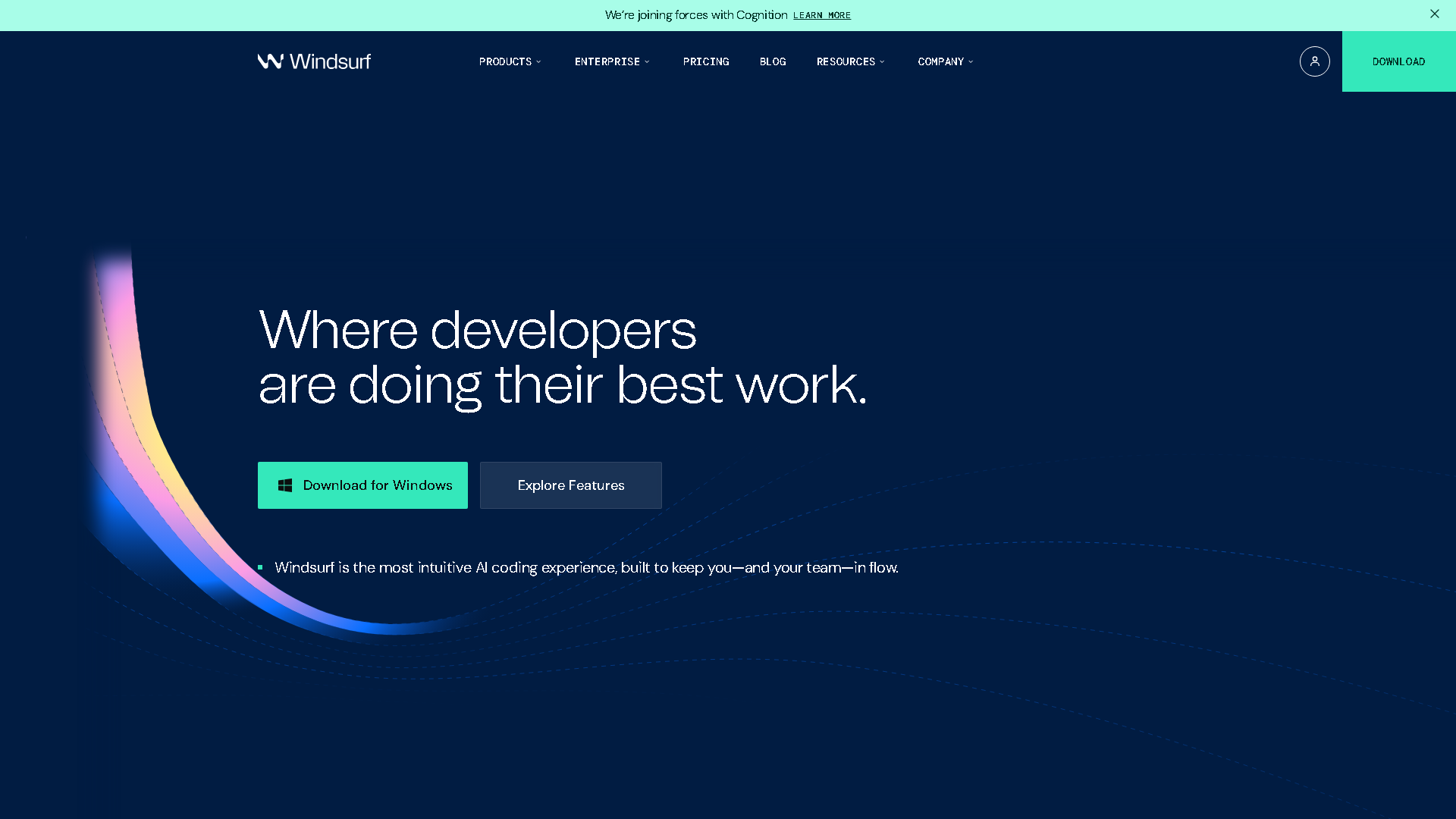Open the profile avatar in the header
The image size is (1456, 819).
pos(1314,61)
